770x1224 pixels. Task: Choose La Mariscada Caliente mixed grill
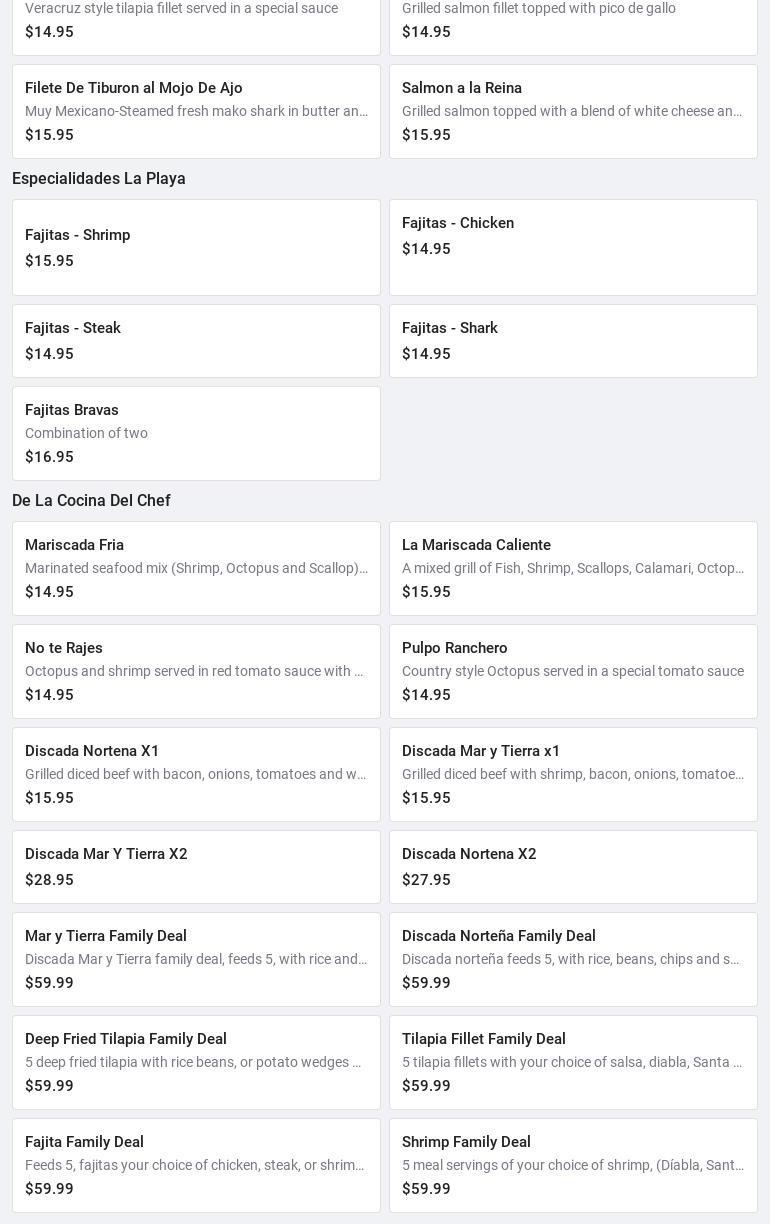tap(573, 568)
